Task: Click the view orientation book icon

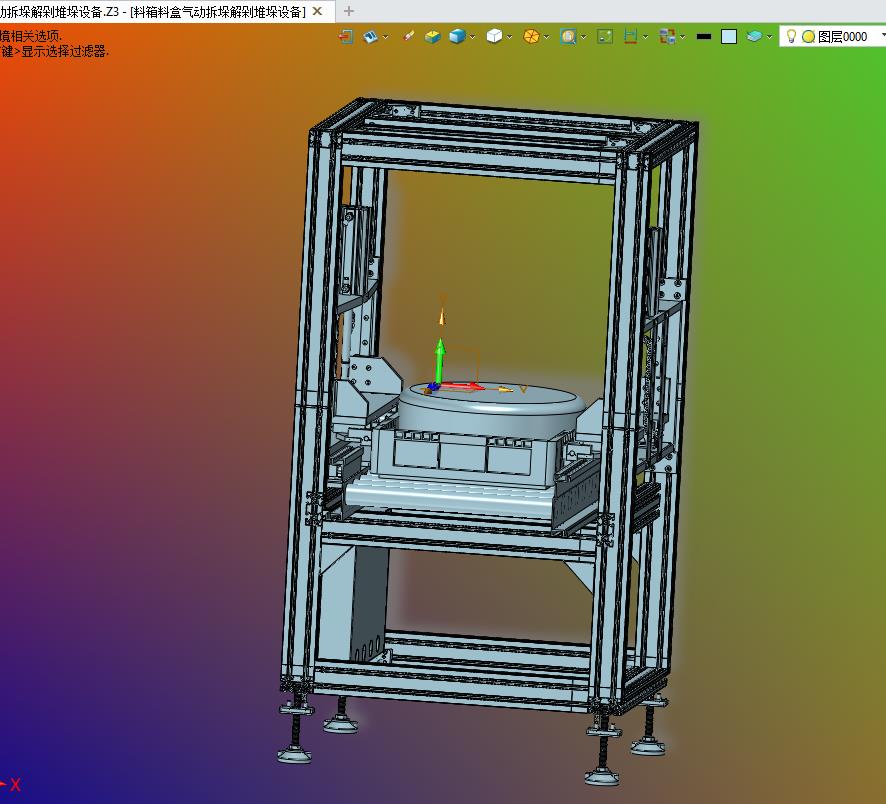Action: pyautogui.click(x=370, y=37)
